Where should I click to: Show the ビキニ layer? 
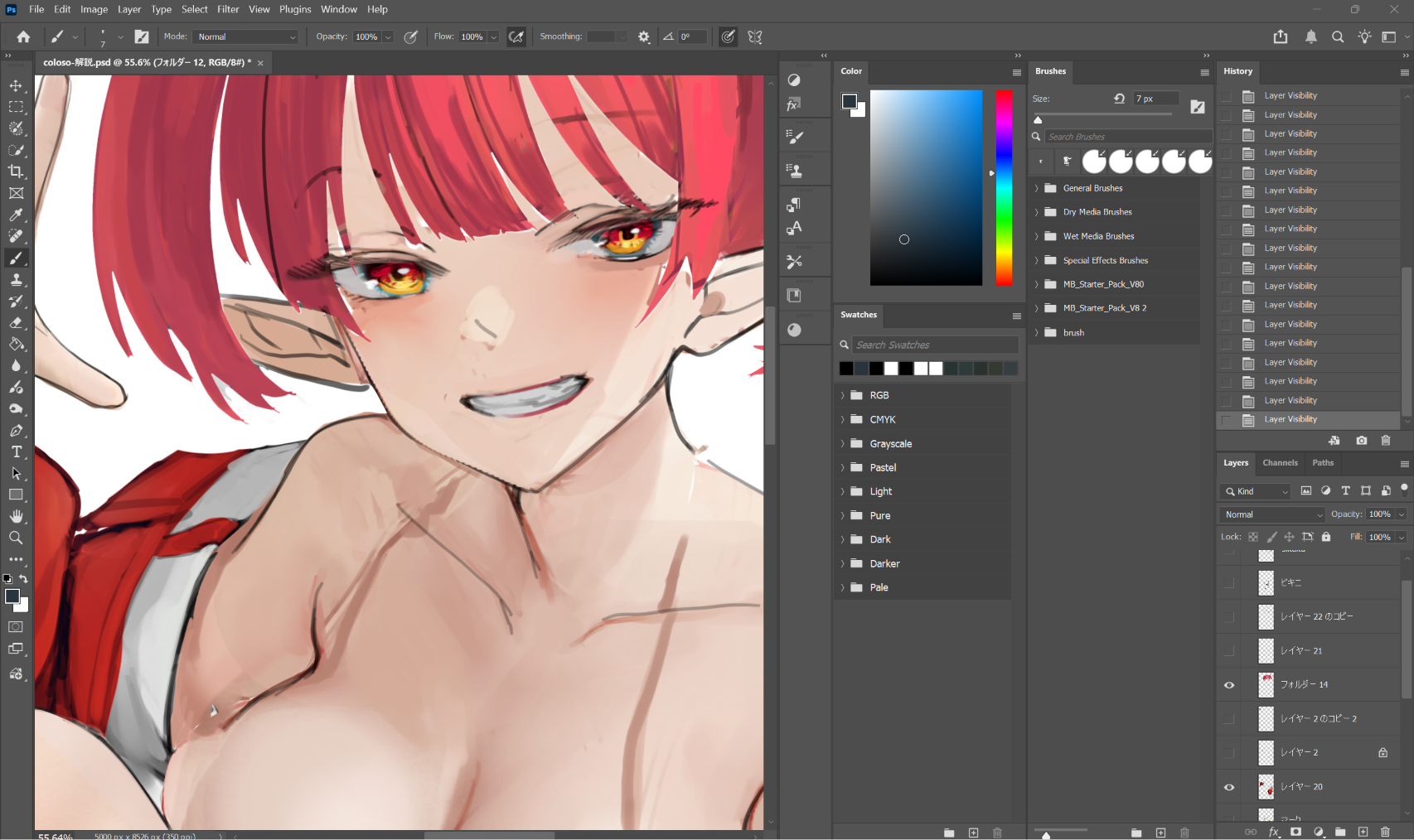tap(1229, 583)
